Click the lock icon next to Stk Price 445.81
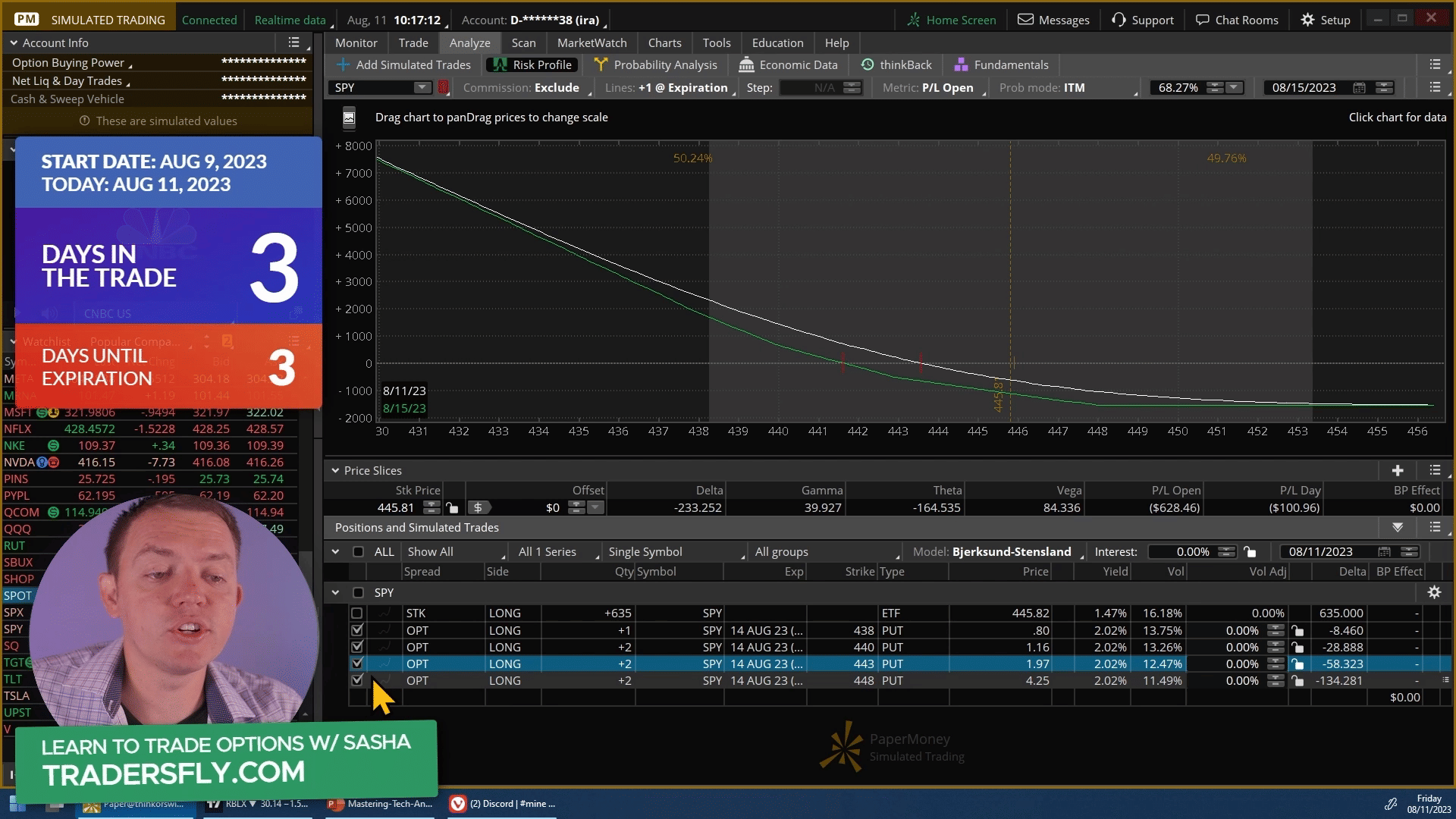The width and height of the screenshot is (1456, 819). pyautogui.click(x=452, y=507)
